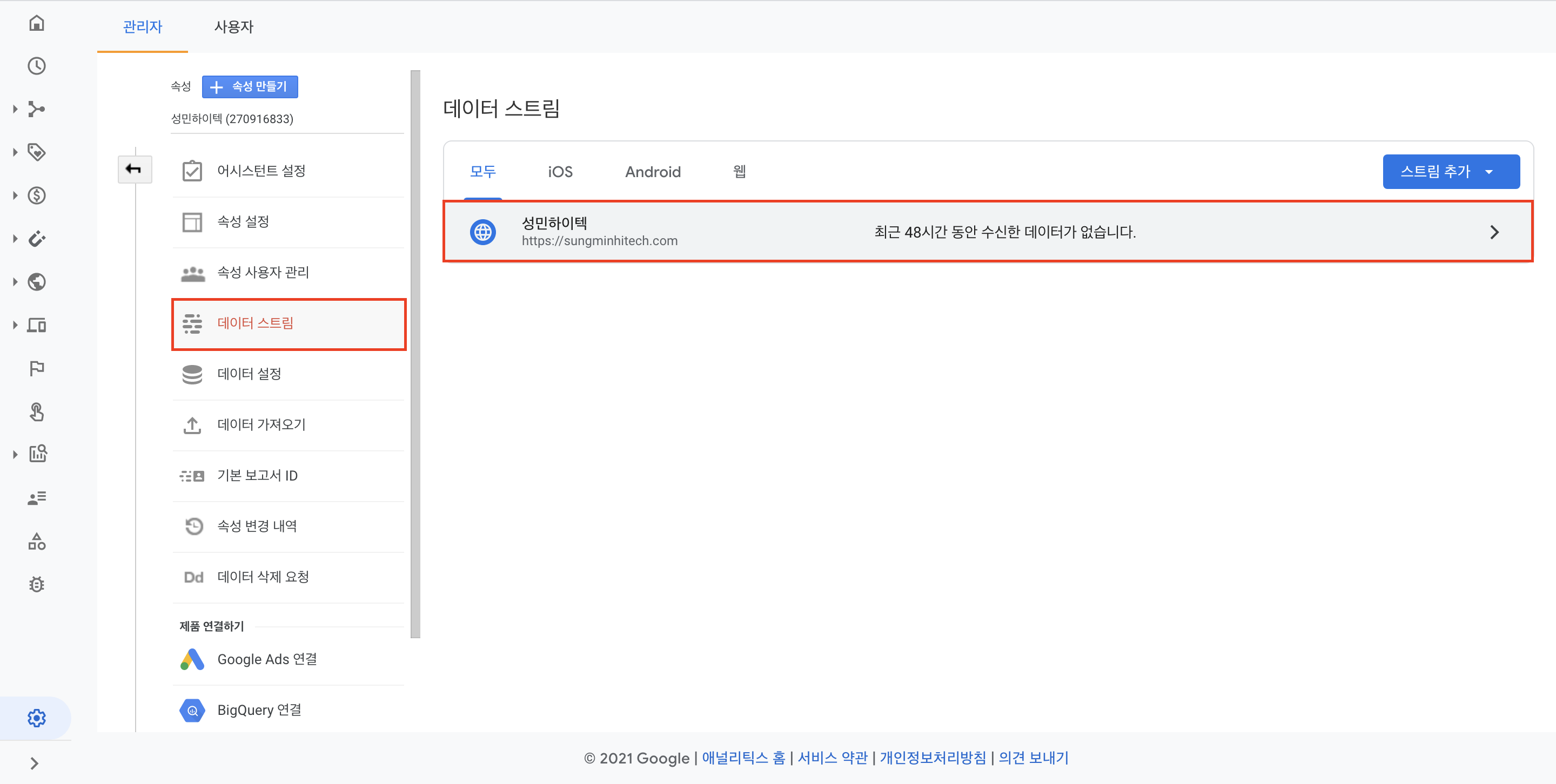
Task: Click the back arrow button
Action: (134, 169)
